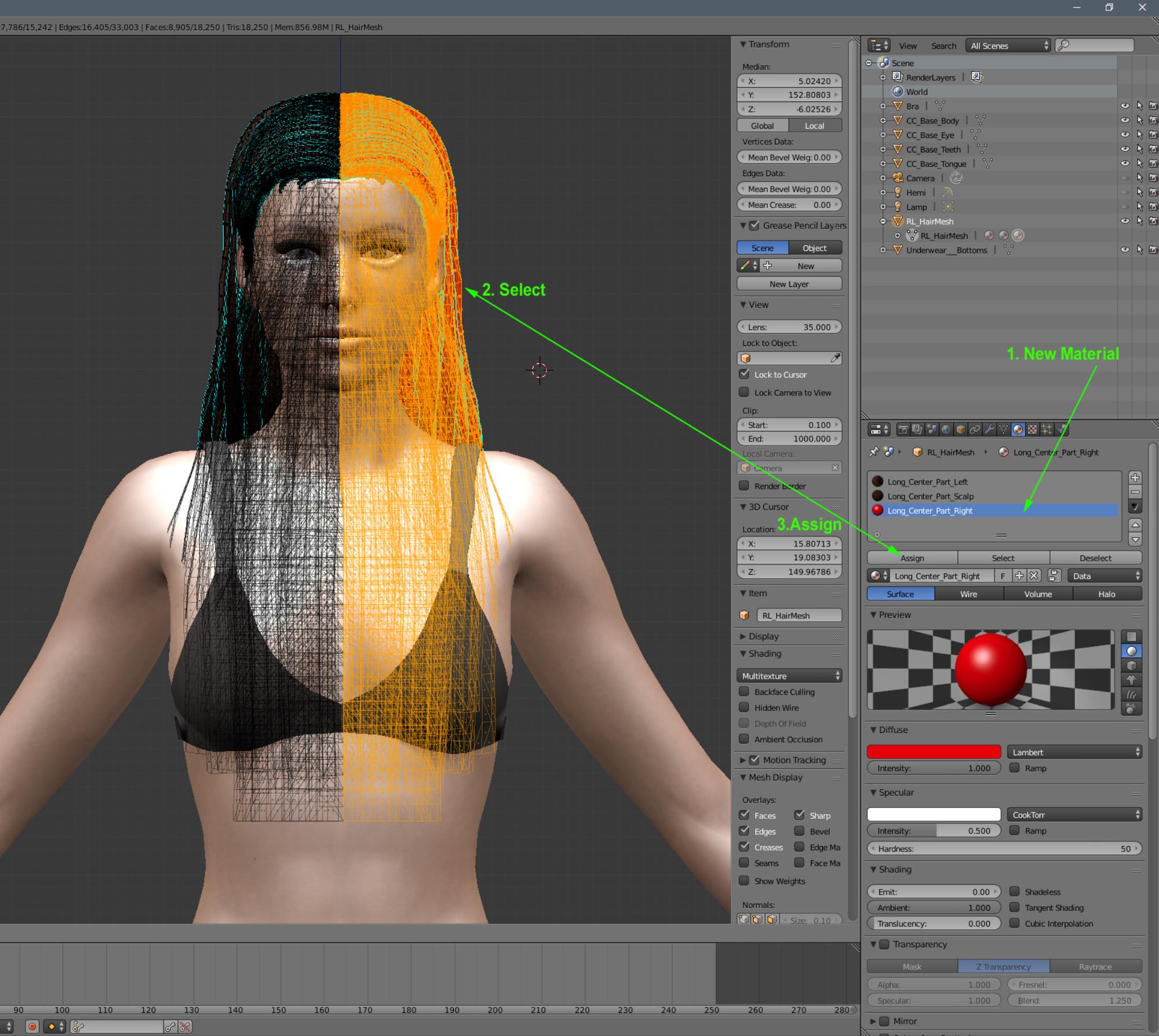Move the material slot down
Viewport: 1159px width, 1036px height.
click(x=1135, y=539)
